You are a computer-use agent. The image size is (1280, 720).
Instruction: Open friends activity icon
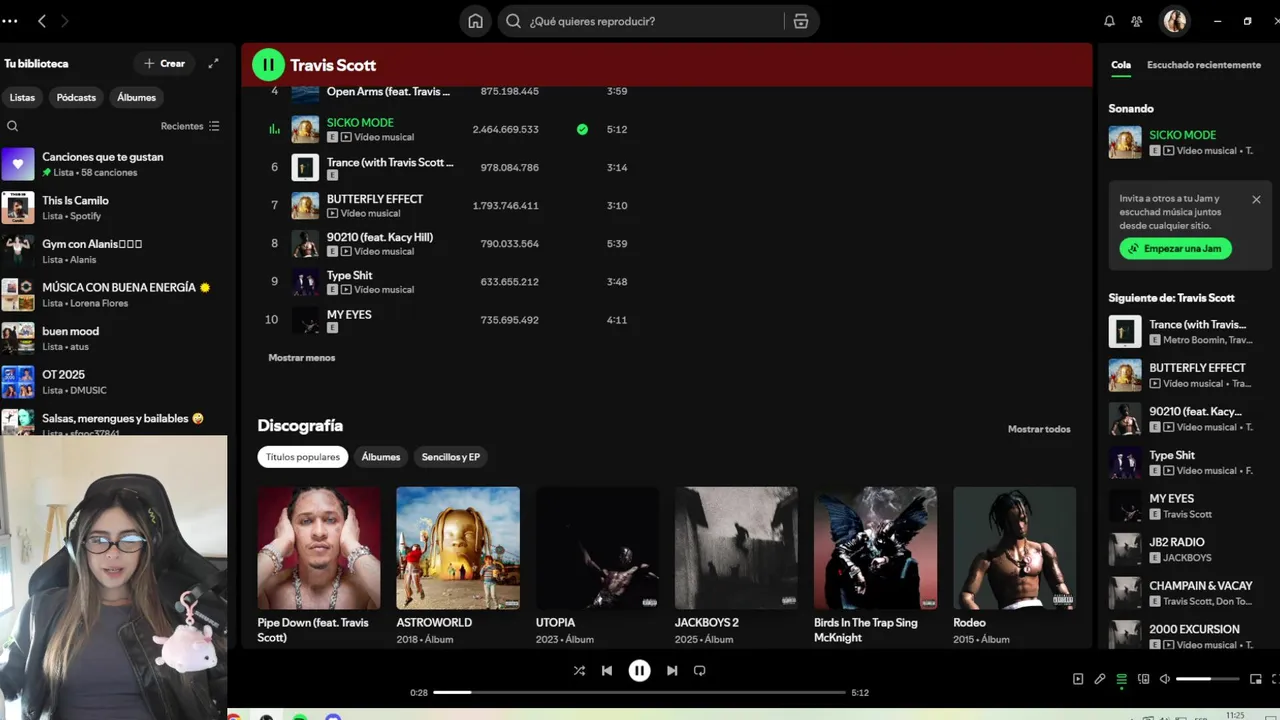coord(1137,21)
